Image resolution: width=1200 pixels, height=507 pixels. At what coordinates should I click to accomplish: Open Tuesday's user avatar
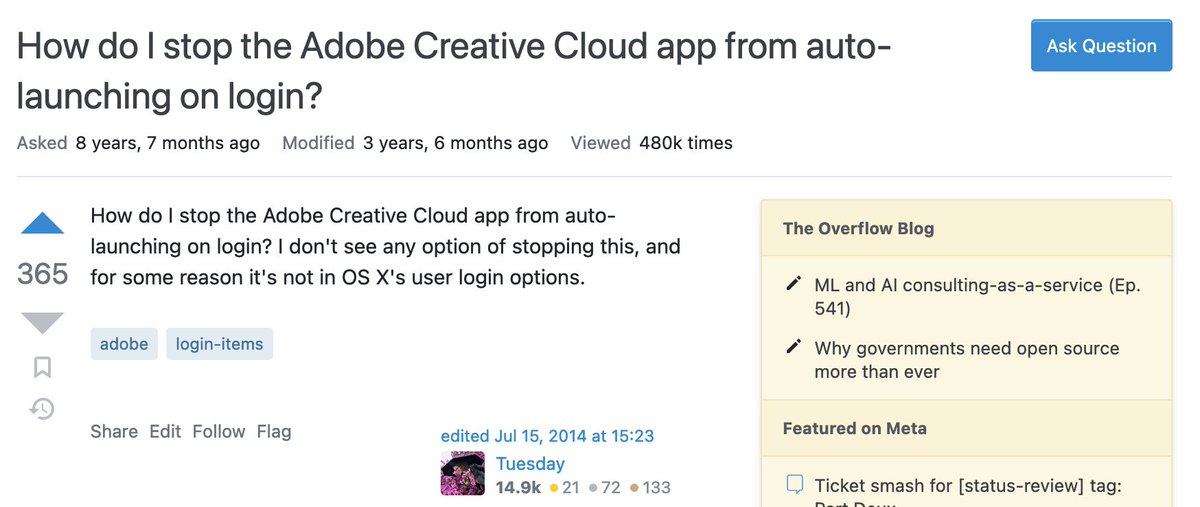[463, 473]
